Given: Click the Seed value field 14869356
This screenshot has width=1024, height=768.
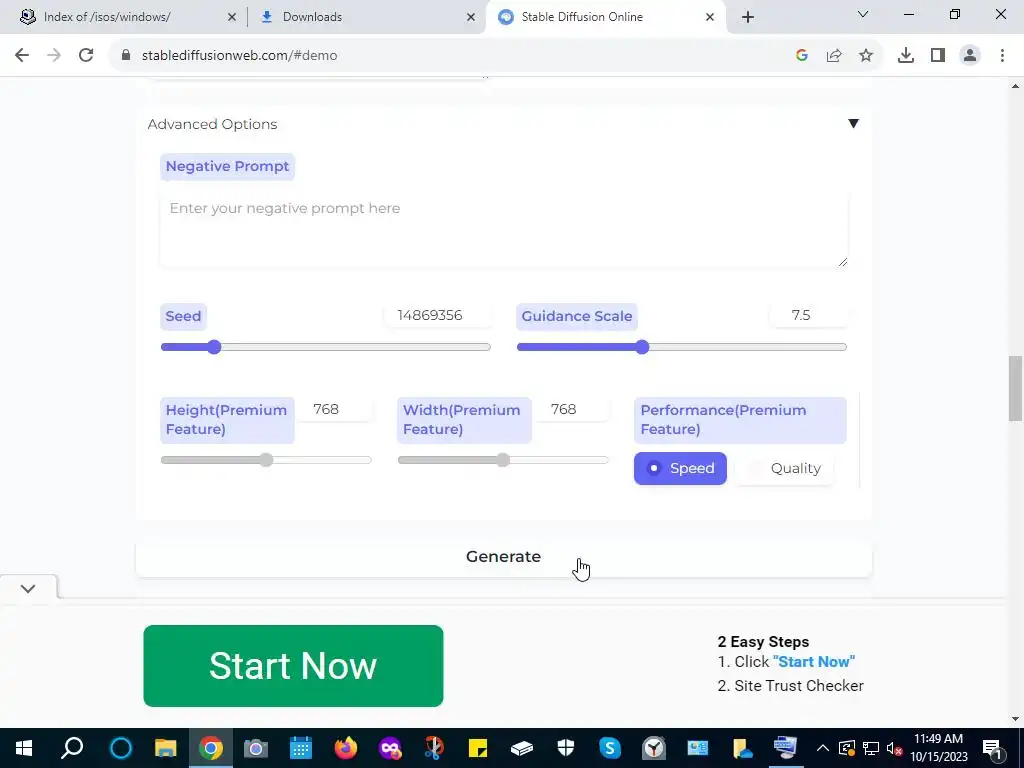Looking at the screenshot, I should click(436, 315).
